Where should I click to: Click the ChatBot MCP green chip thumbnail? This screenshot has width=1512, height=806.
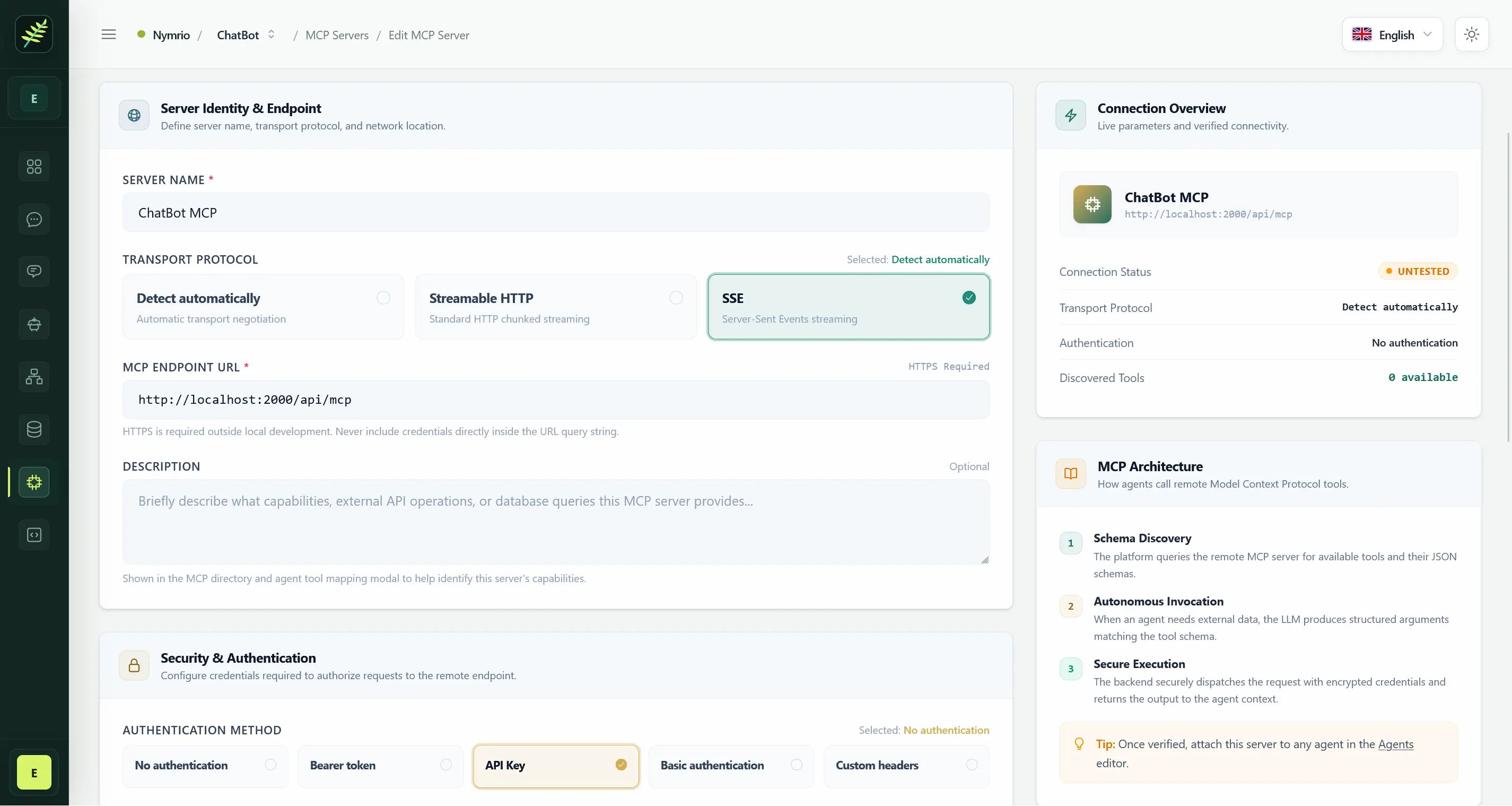(1093, 204)
